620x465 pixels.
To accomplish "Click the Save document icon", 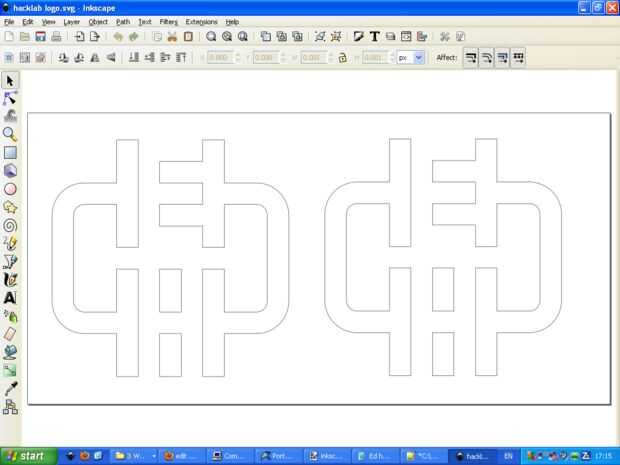I will pyautogui.click(x=40, y=37).
